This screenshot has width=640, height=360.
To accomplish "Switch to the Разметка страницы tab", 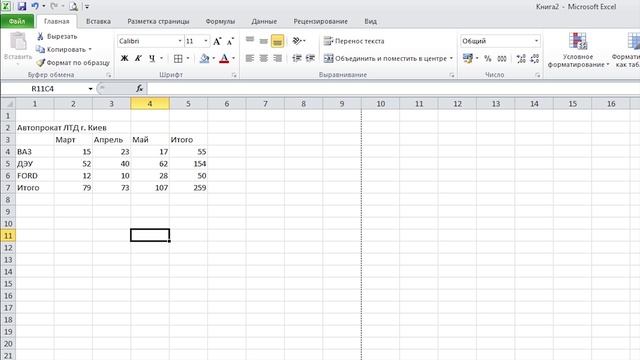I will (158, 21).
